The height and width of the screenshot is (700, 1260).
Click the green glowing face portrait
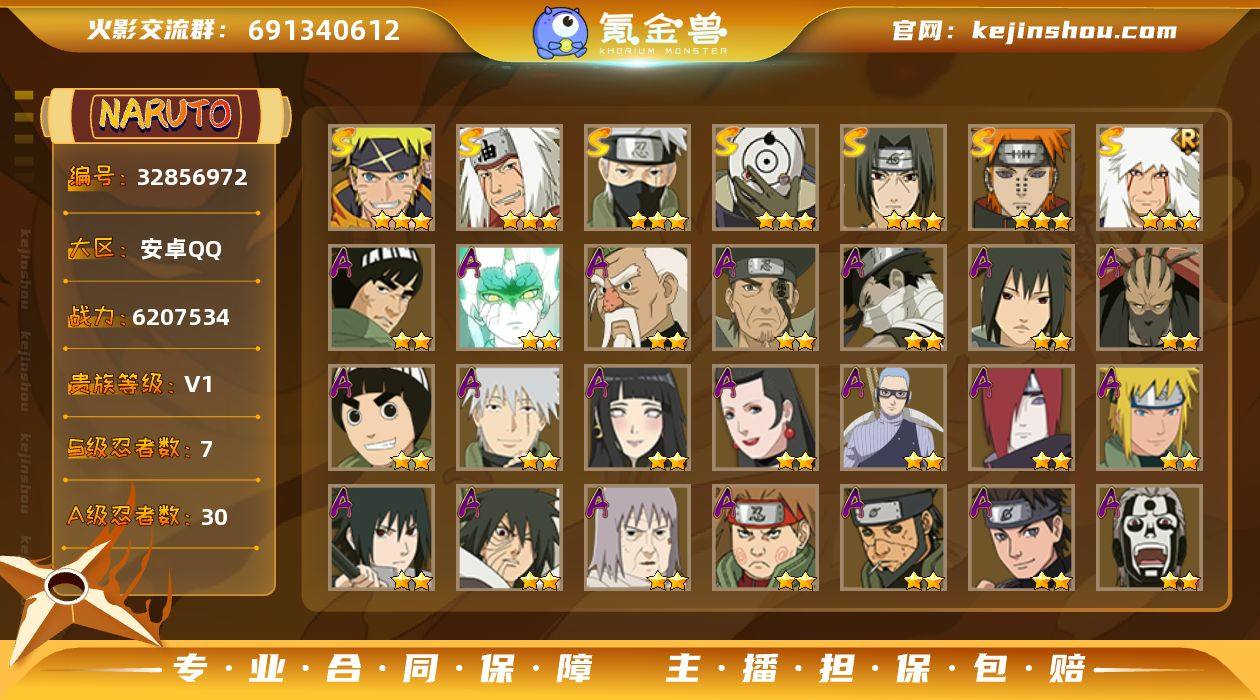tap(509, 298)
